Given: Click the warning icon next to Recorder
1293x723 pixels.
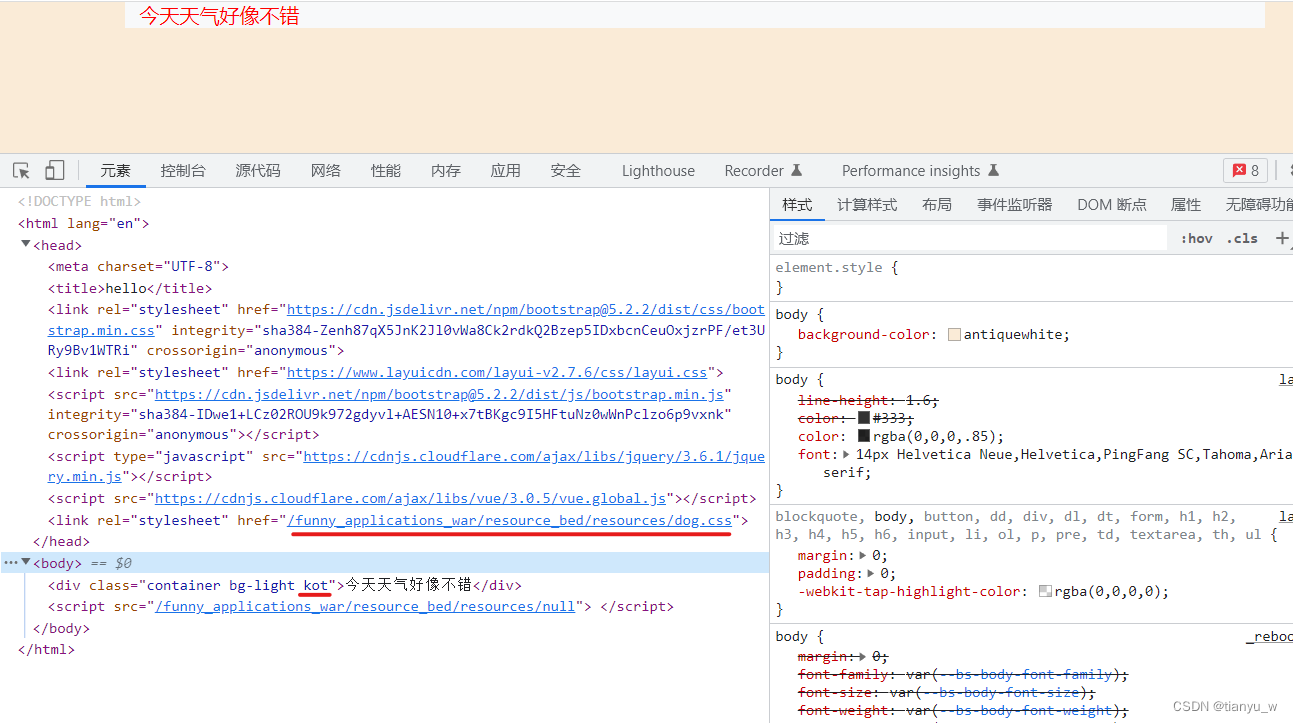Looking at the screenshot, I should click(797, 168).
